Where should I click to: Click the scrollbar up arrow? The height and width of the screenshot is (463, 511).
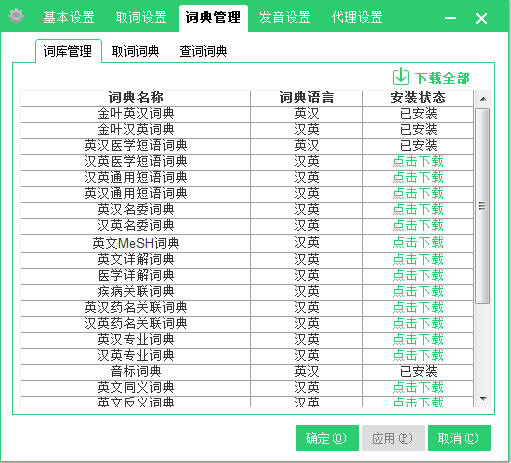[483, 99]
